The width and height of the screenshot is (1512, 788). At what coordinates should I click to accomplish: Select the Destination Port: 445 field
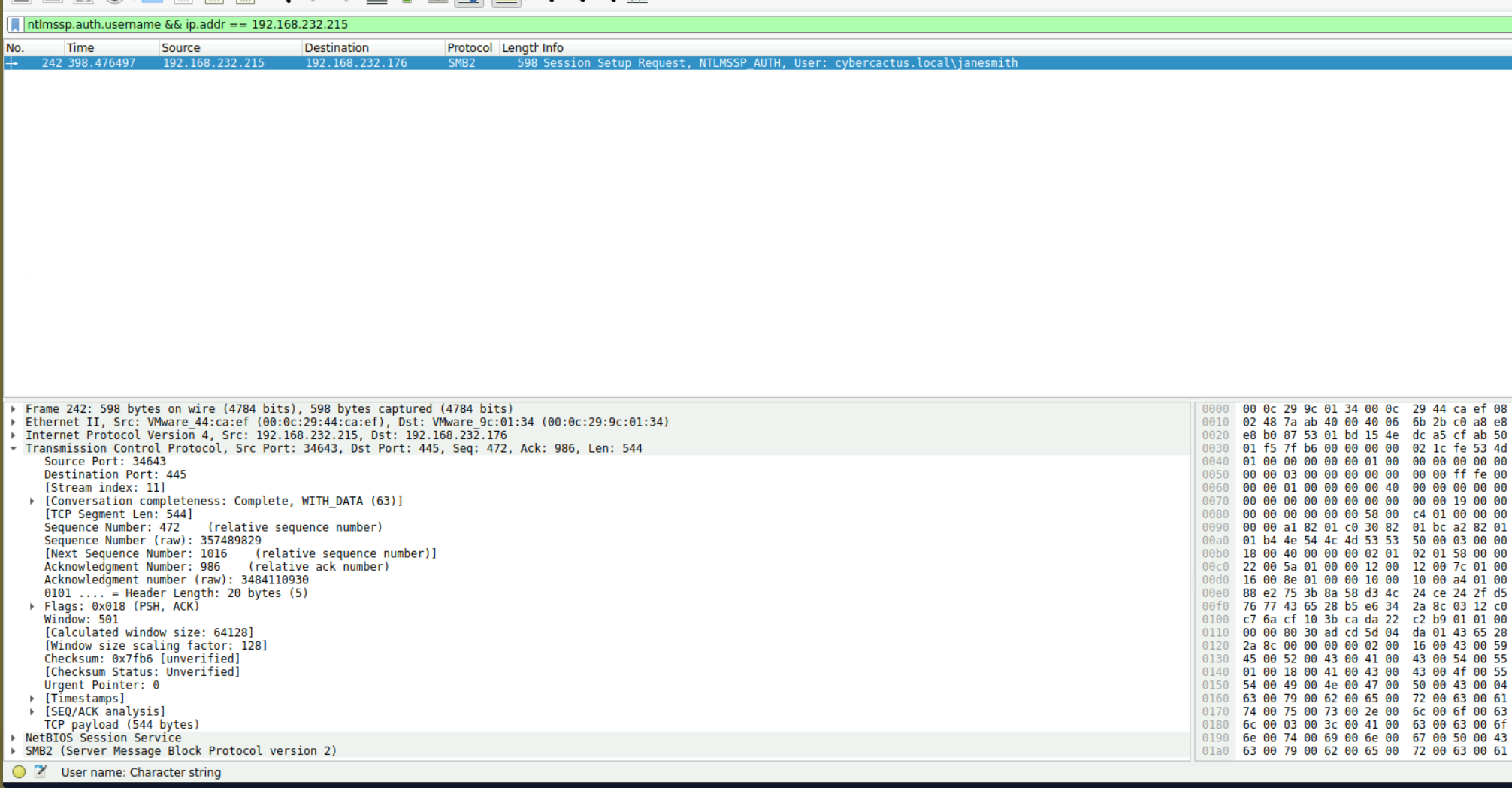[x=115, y=475]
